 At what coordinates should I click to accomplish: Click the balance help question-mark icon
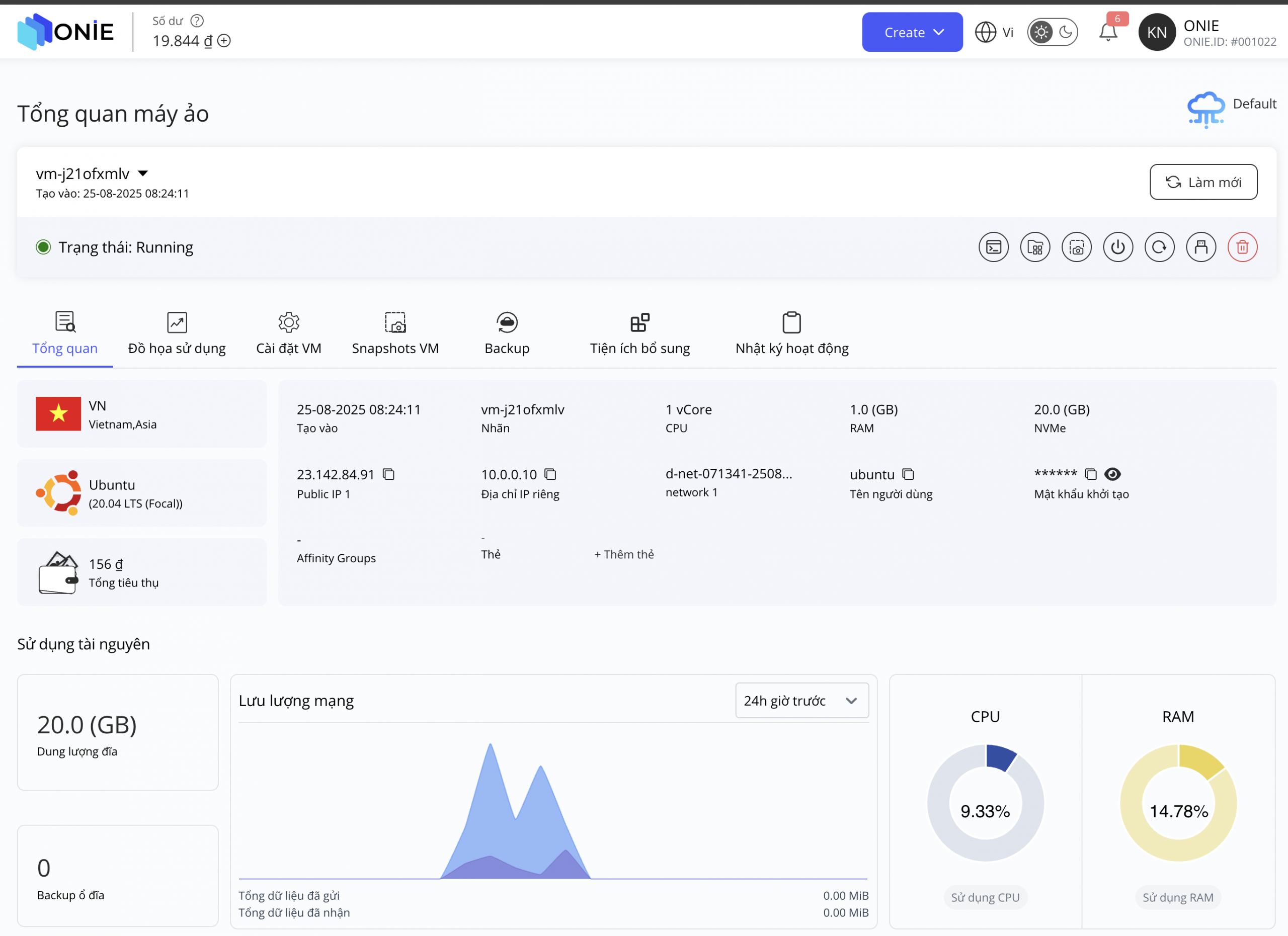coord(197,21)
